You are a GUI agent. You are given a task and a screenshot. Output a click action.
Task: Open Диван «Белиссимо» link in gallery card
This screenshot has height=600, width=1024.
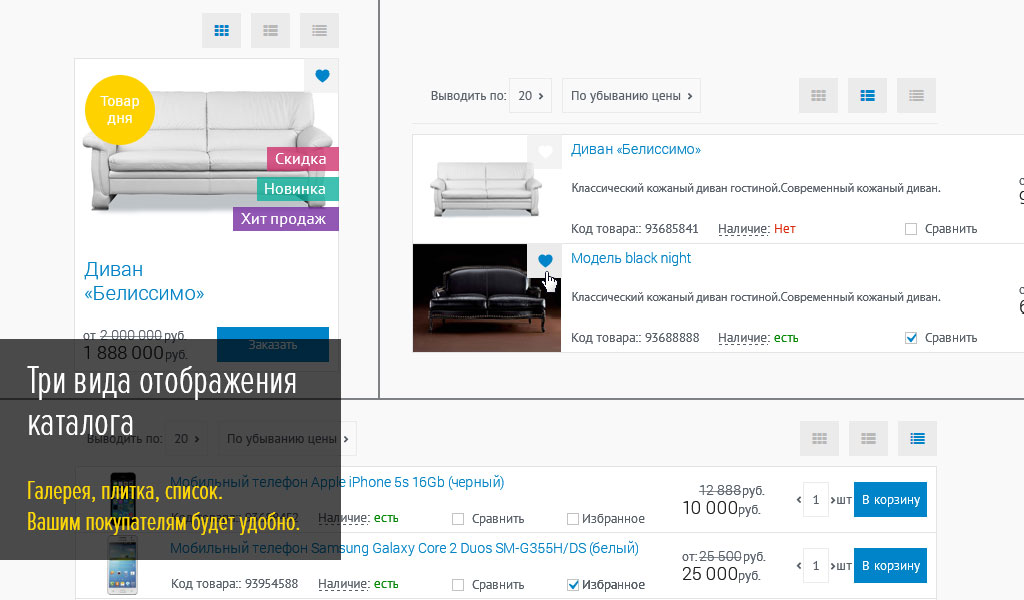[x=144, y=281]
